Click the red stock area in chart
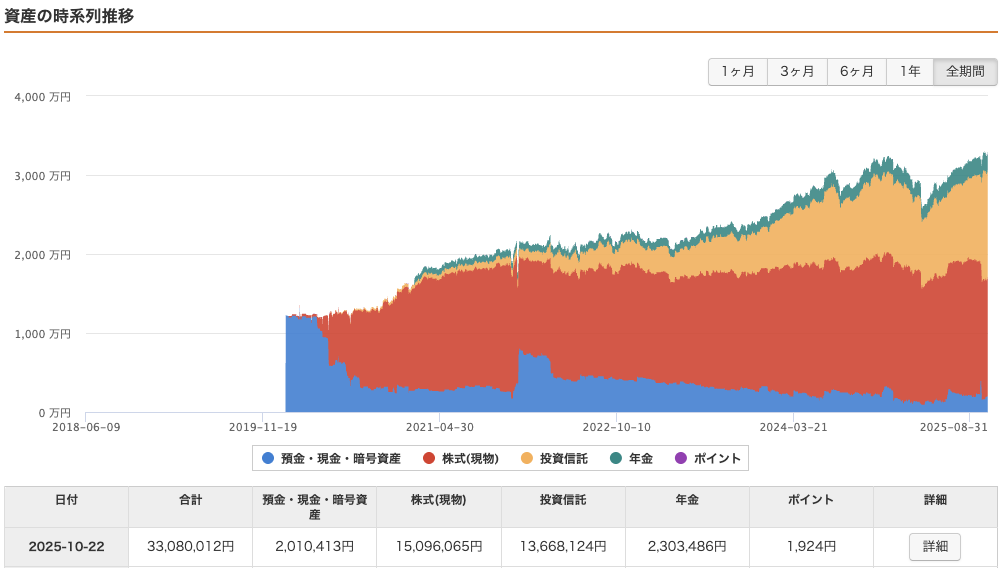This screenshot has height=568, width=1004. point(600,320)
